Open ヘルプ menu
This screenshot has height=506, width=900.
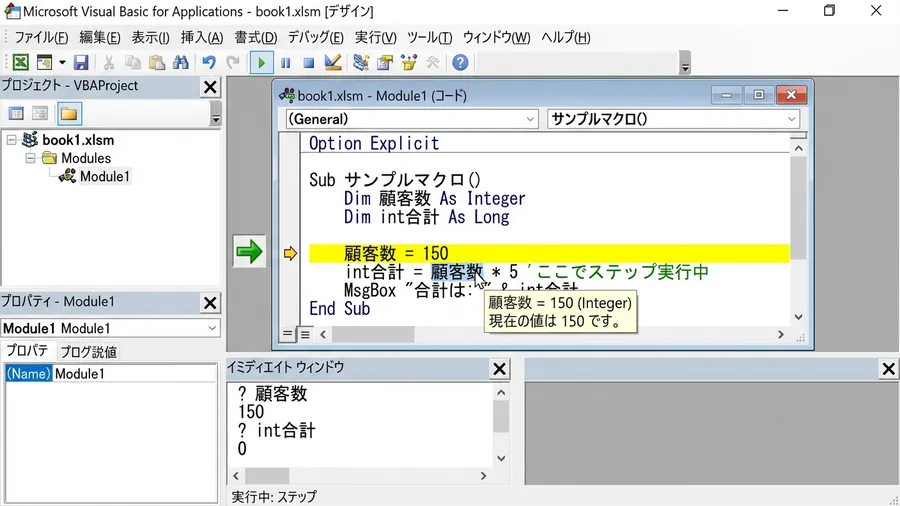click(x=565, y=37)
